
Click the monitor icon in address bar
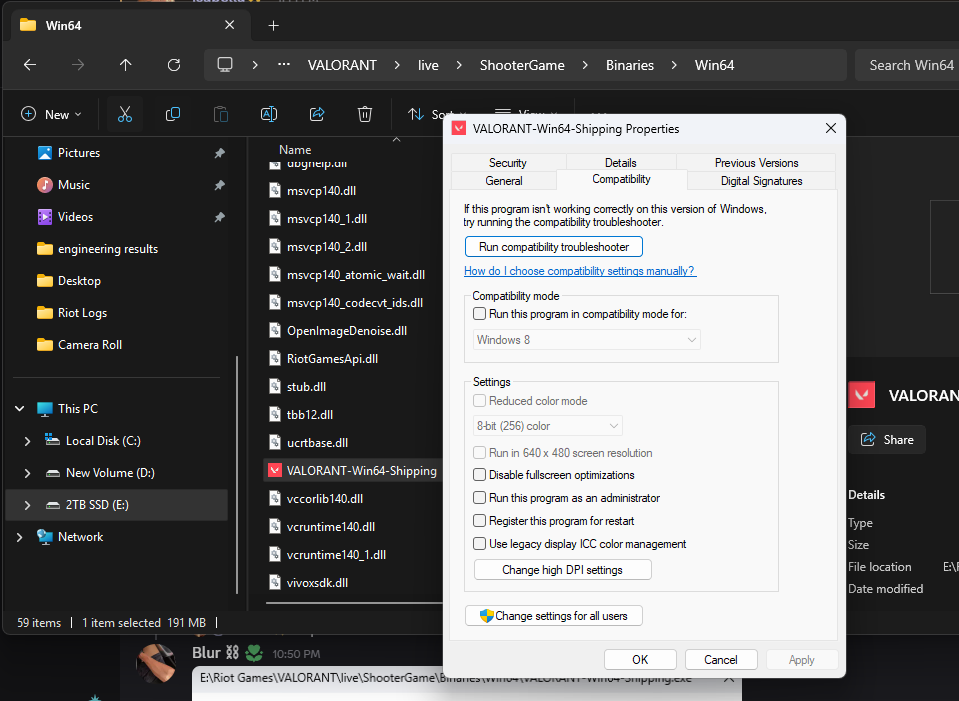(x=225, y=65)
